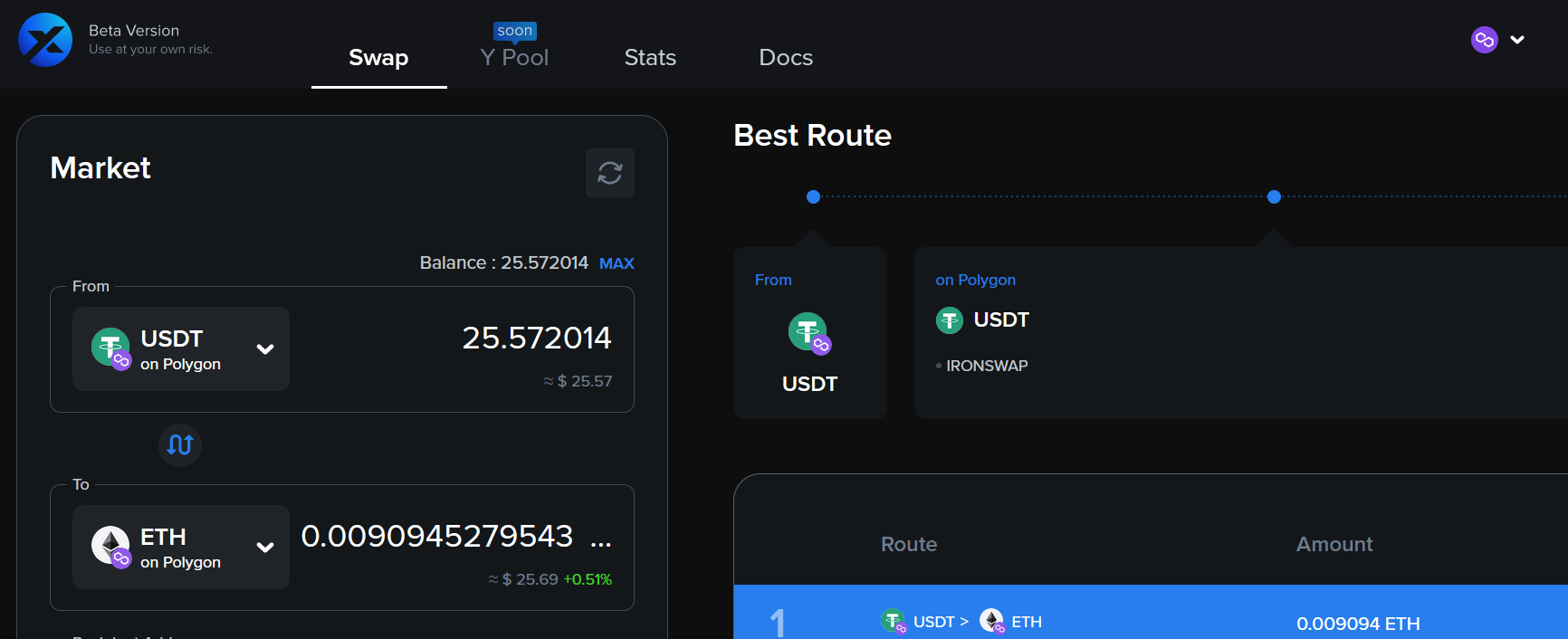
Task: Click the ETH icon in route row 1
Action: [992, 621]
